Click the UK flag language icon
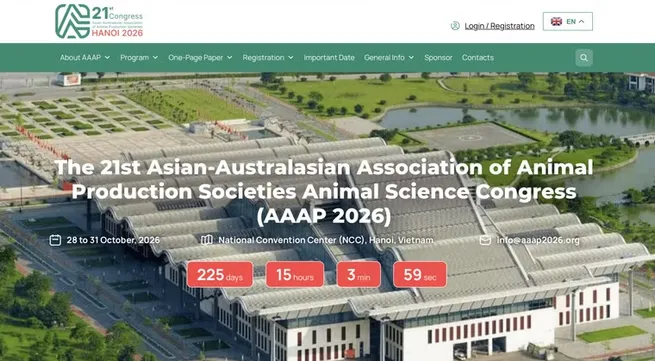This screenshot has width=655, height=361. pos(556,21)
